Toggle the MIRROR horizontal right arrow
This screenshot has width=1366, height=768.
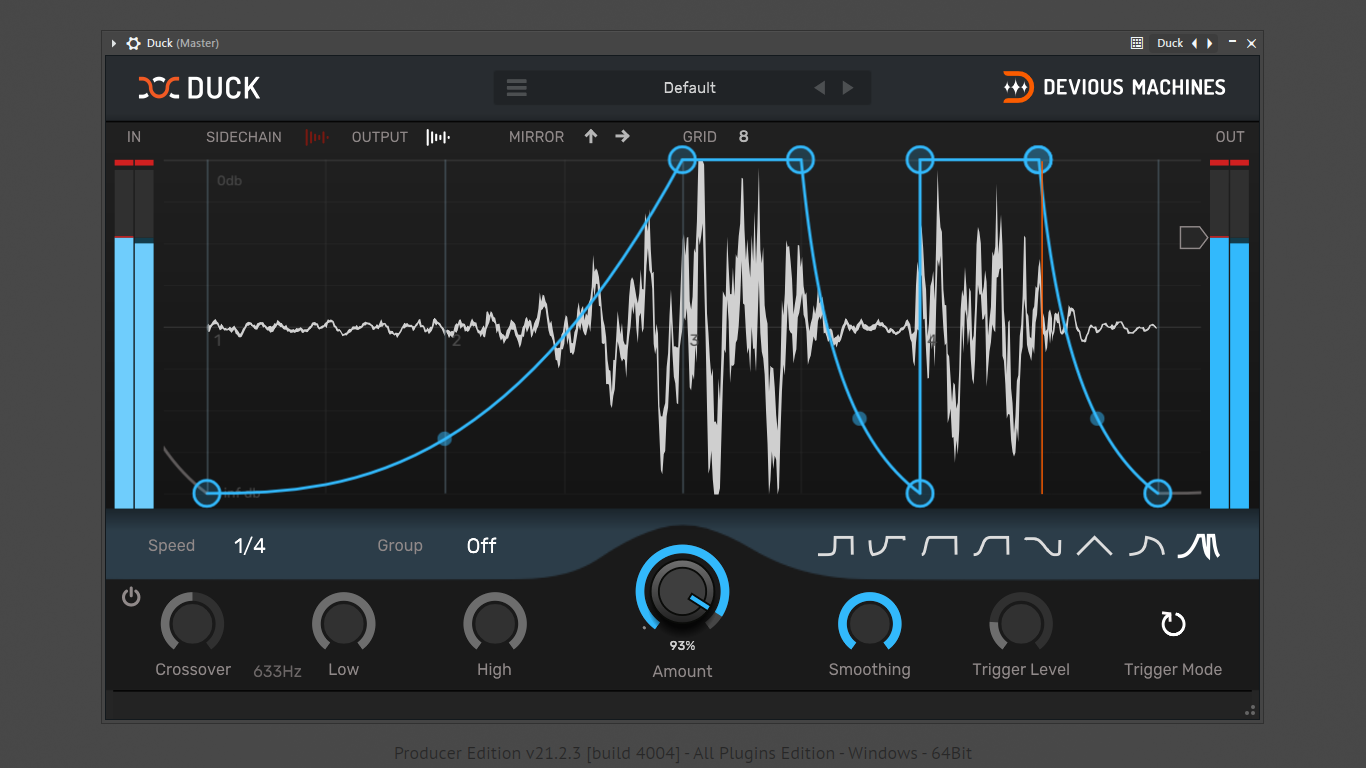[623, 137]
